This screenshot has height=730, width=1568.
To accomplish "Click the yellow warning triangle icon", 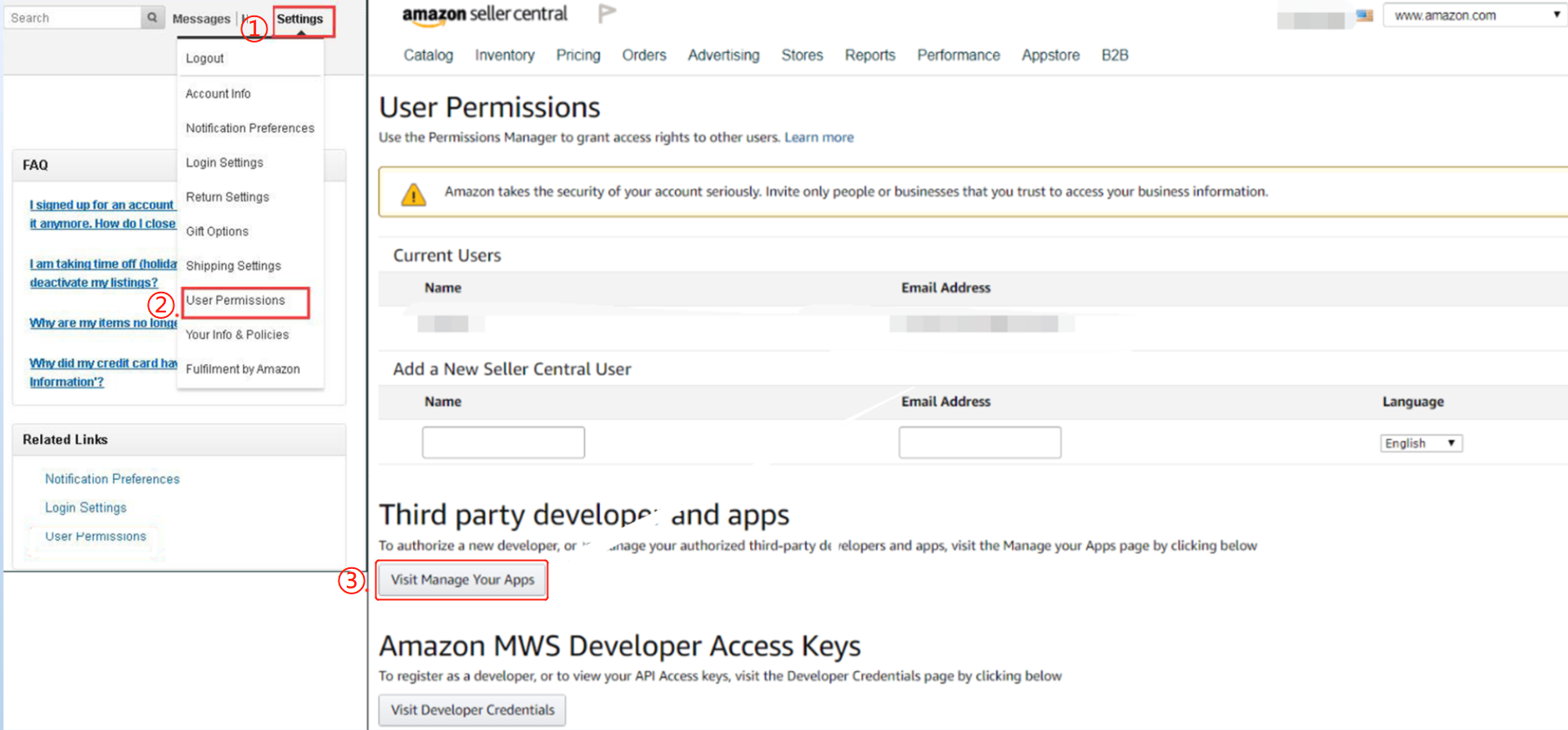I will (414, 195).
